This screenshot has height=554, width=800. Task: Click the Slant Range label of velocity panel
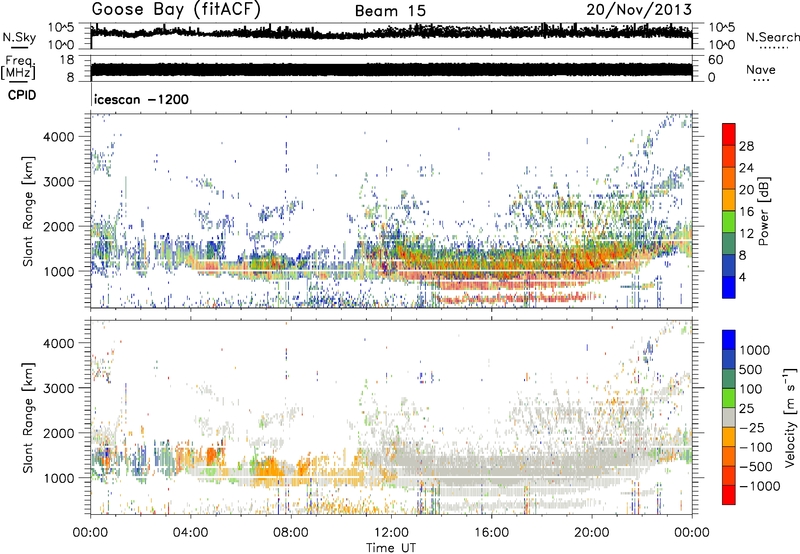[28, 417]
